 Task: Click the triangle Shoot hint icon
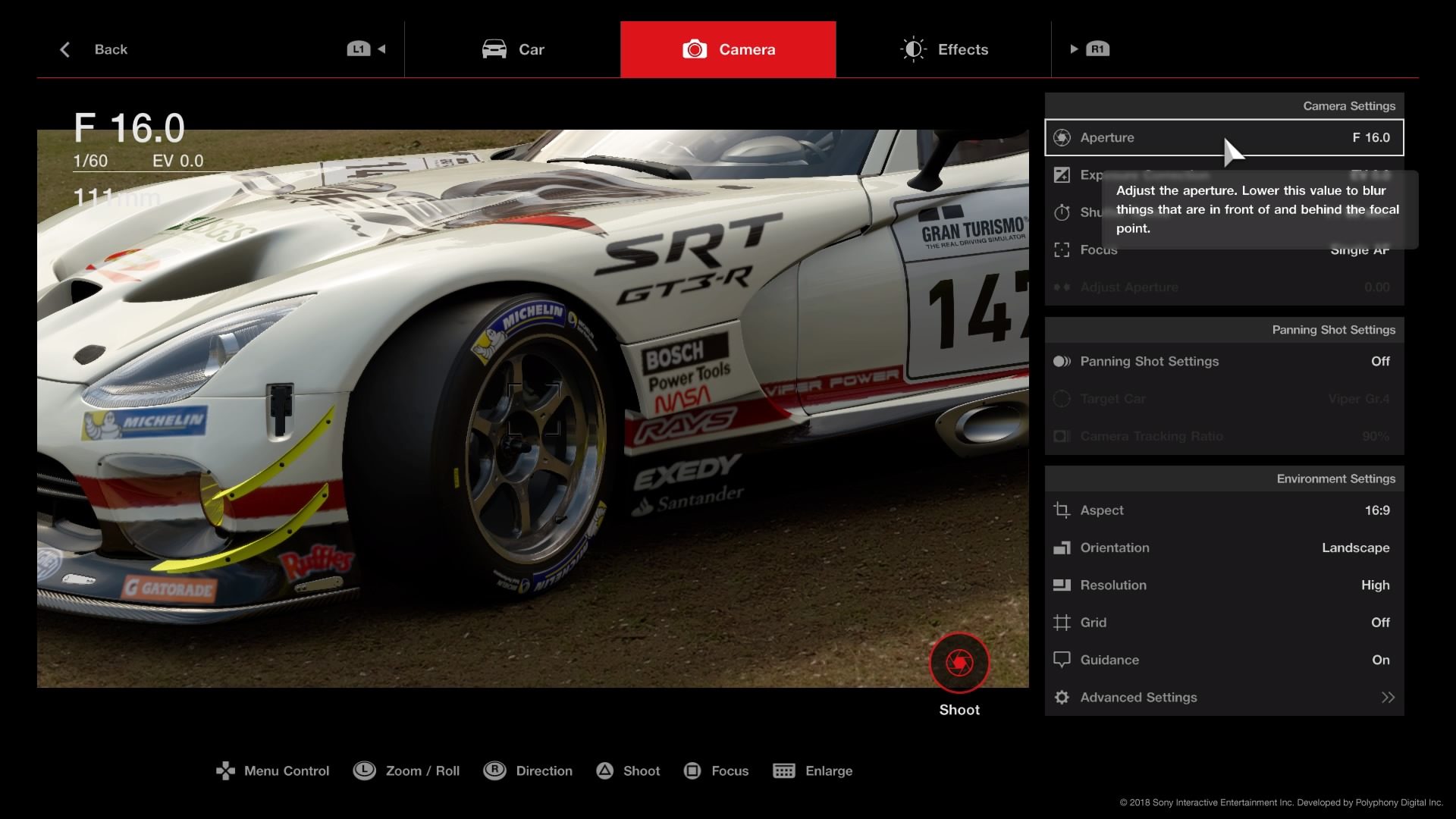point(604,770)
